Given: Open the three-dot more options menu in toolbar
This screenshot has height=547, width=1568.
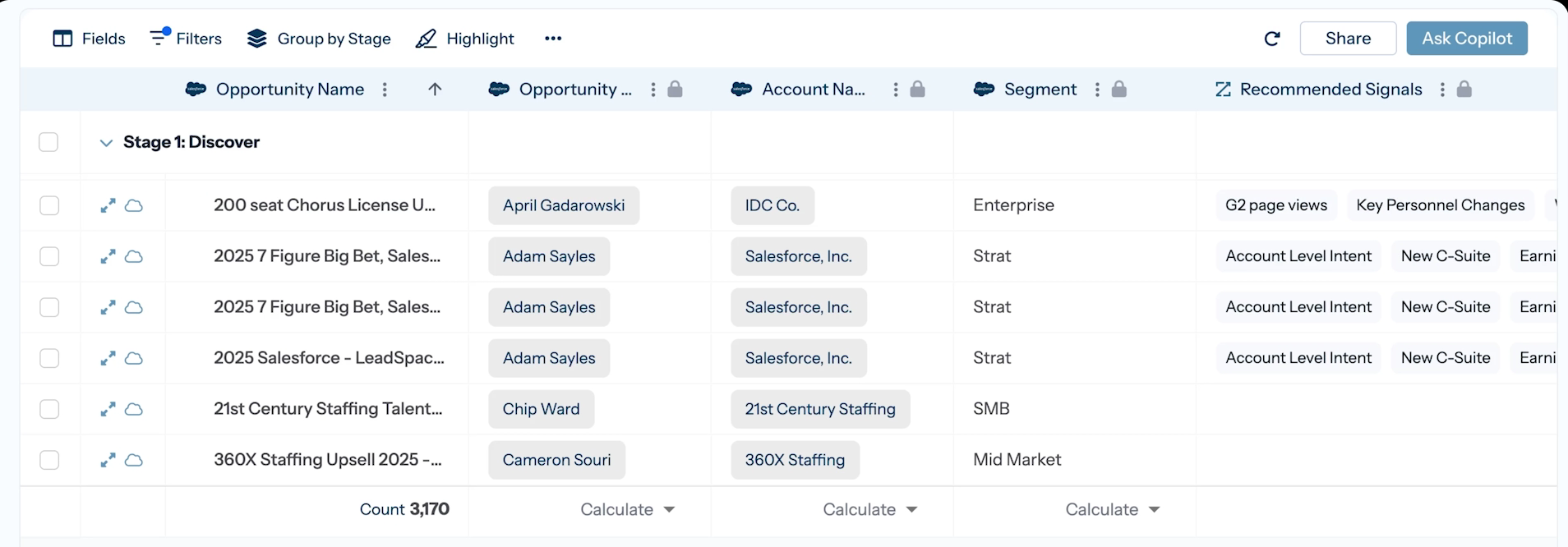Looking at the screenshot, I should 553,39.
